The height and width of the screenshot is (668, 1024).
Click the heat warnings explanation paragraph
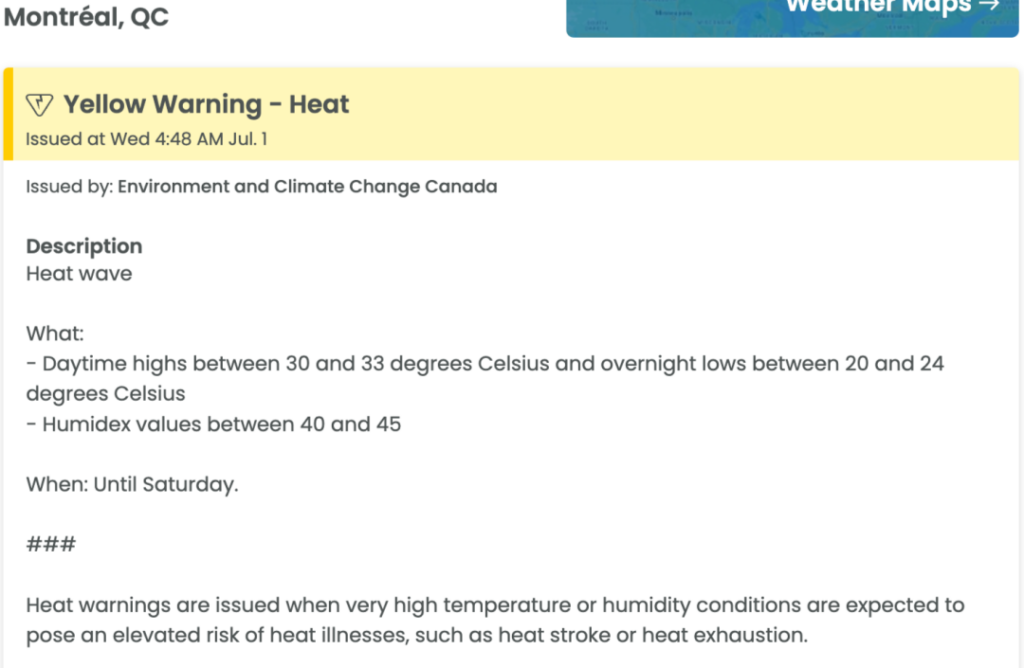[495, 620]
